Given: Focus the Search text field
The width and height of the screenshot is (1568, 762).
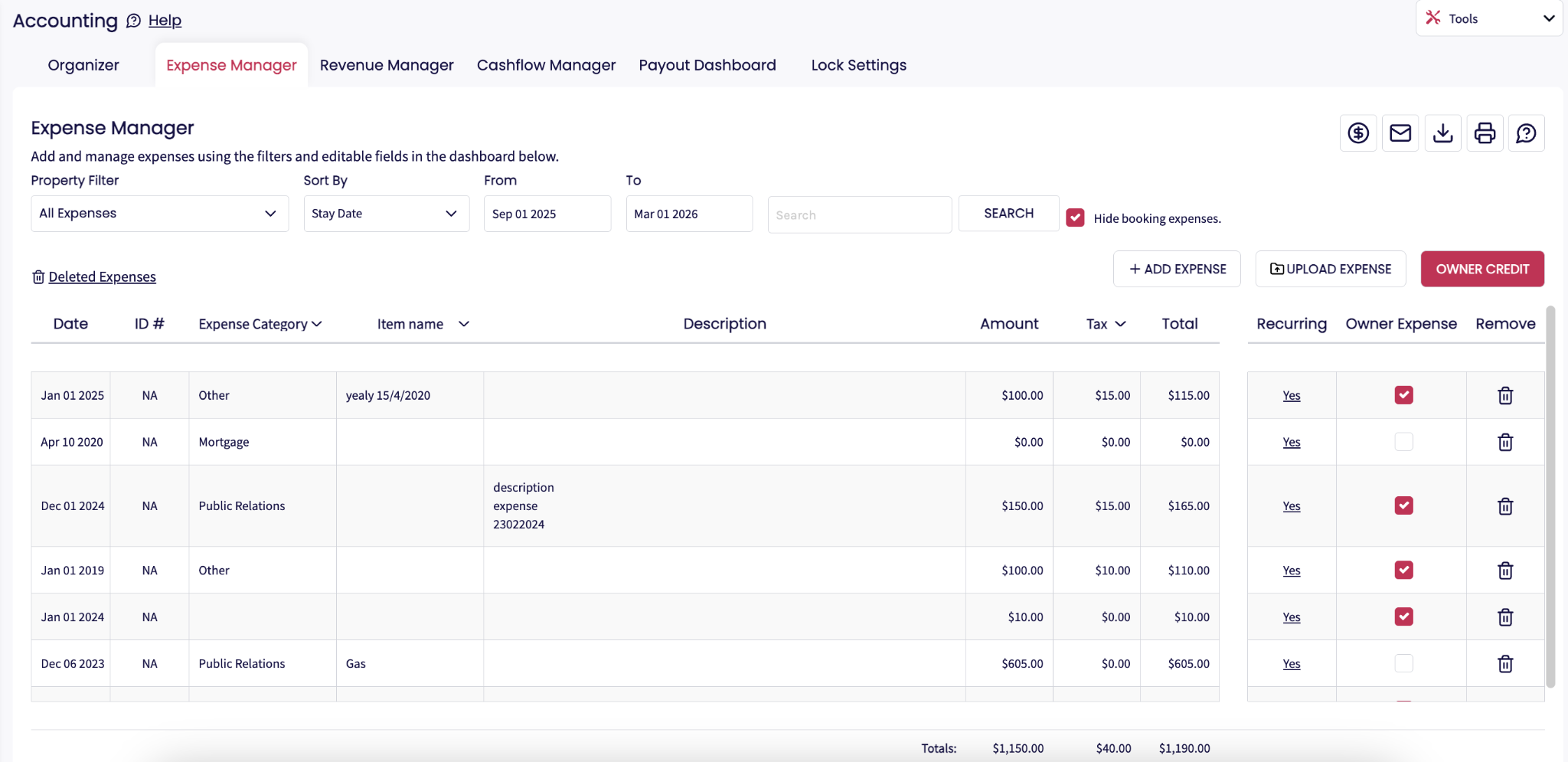Looking at the screenshot, I should (x=859, y=214).
